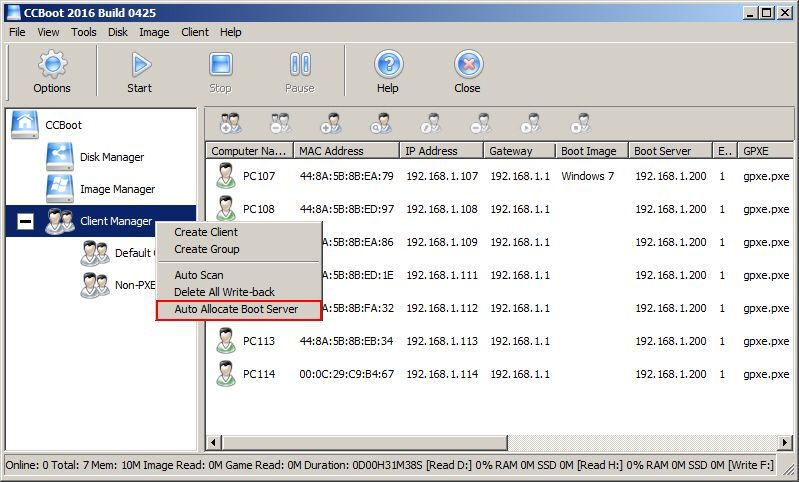
Task: Click the horizontal scrollbar right arrow
Action: click(x=785, y=442)
